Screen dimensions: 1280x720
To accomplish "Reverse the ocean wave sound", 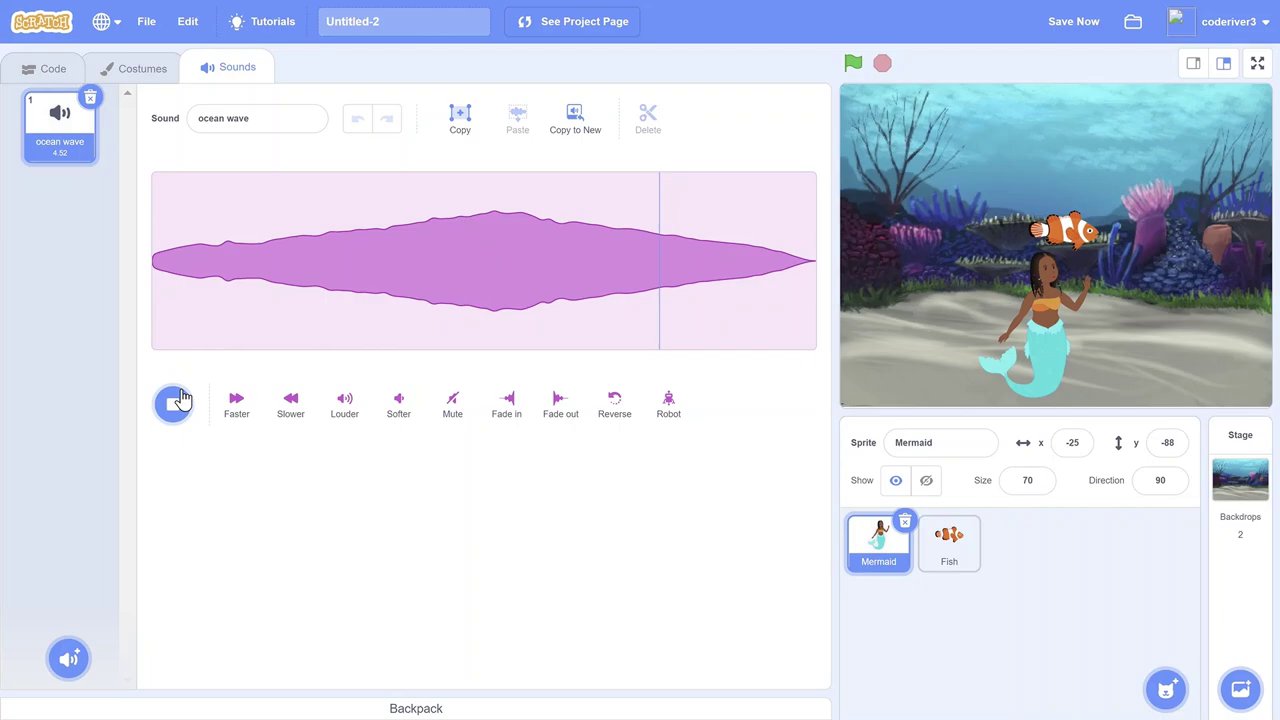I will [614, 399].
